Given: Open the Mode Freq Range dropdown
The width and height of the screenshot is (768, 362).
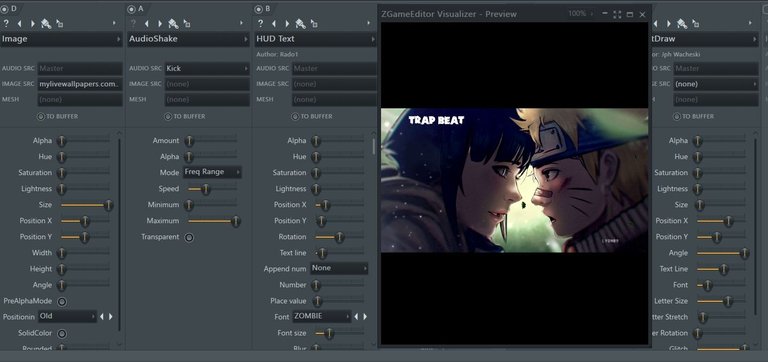Looking at the screenshot, I should (x=213, y=172).
